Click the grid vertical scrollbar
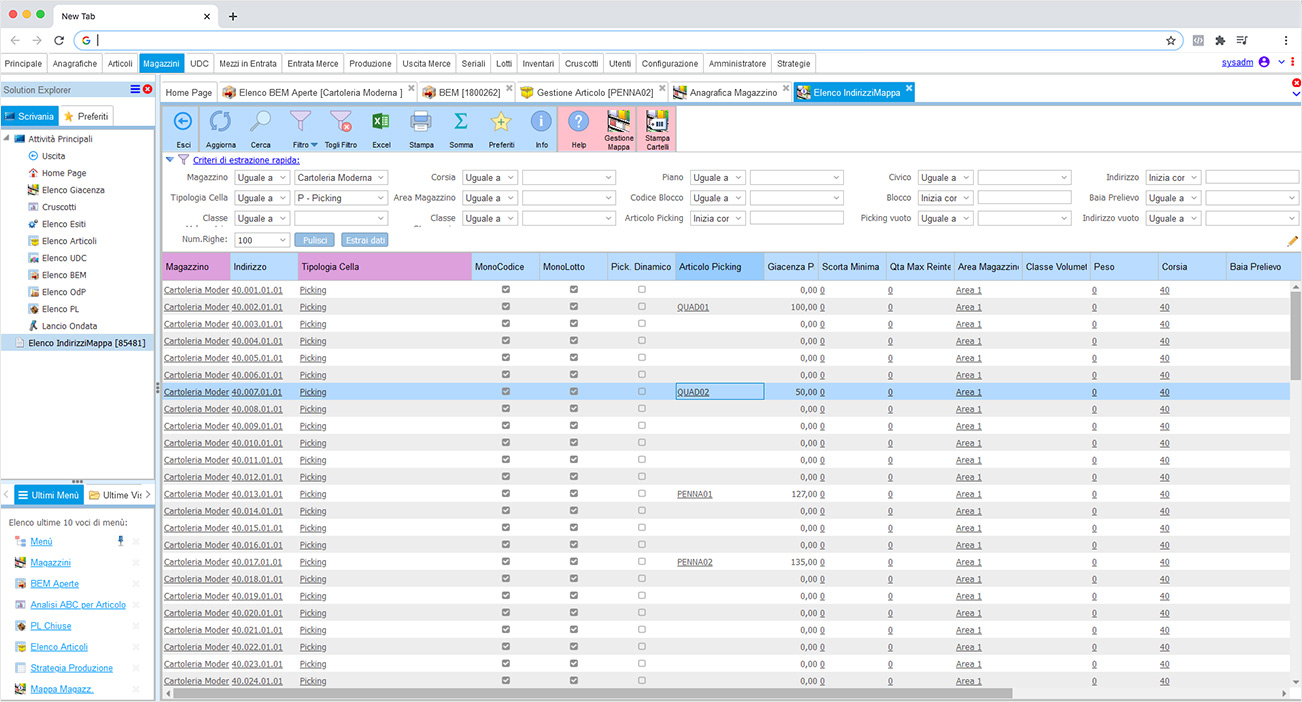Image resolution: width=1302 pixels, height=702 pixels. [x=1296, y=337]
